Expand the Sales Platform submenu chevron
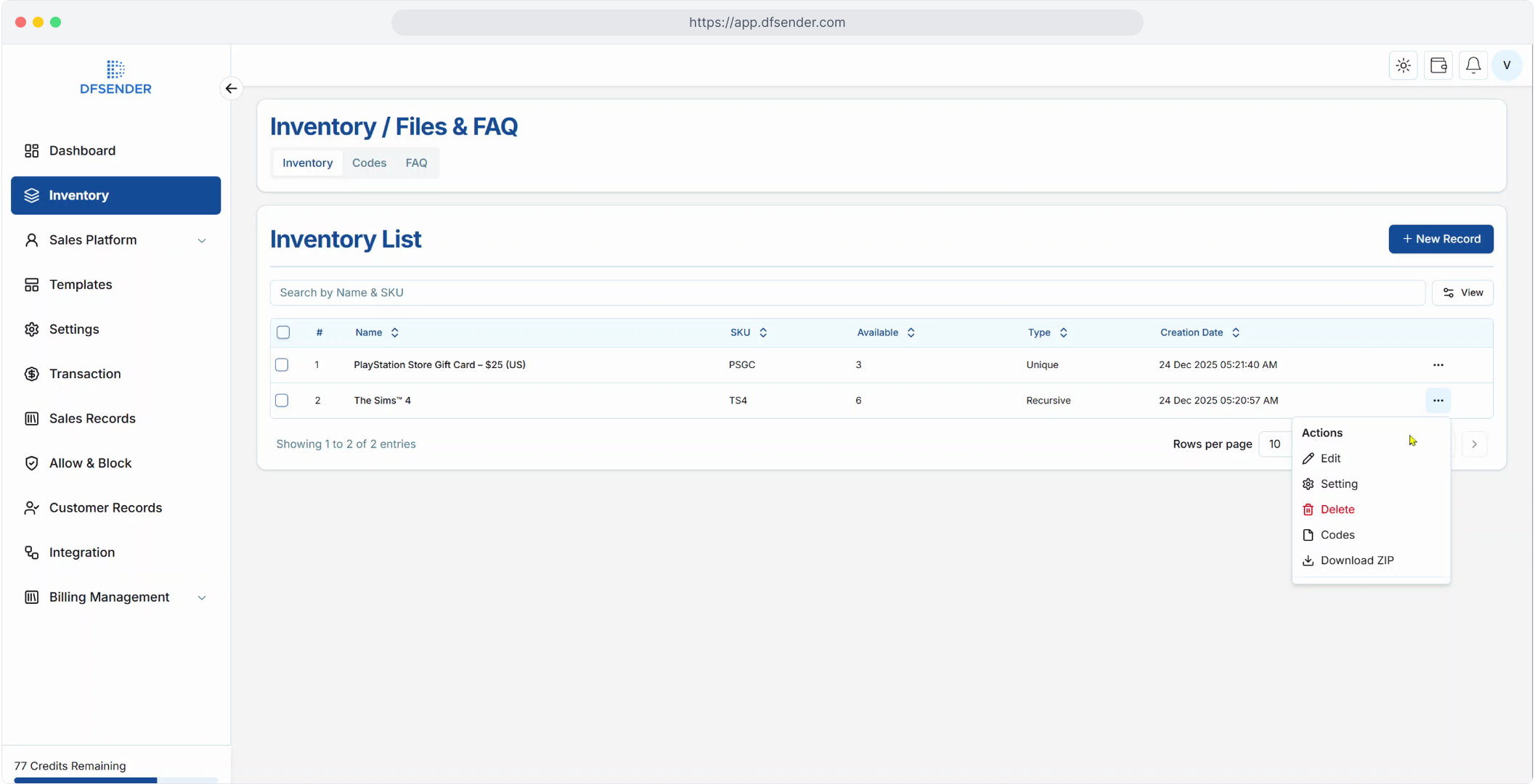Image resolution: width=1535 pixels, height=784 pixels. click(x=202, y=240)
